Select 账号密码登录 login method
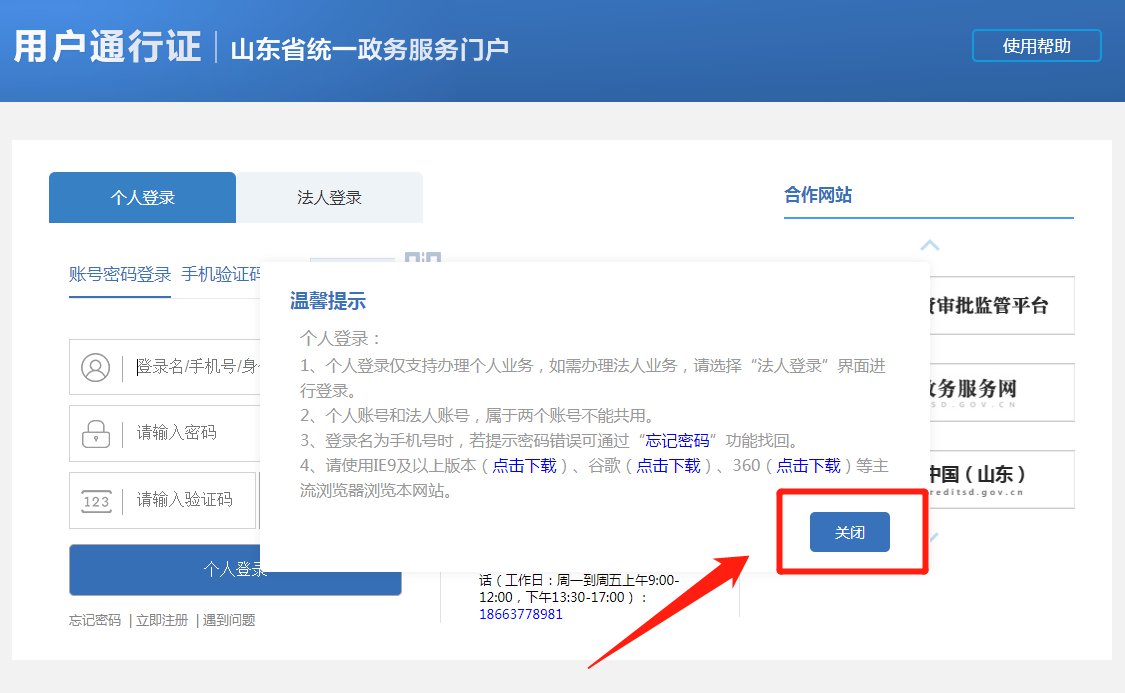Image resolution: width=1125 pixels, height=693 pixels. click(x=120, y=275)
